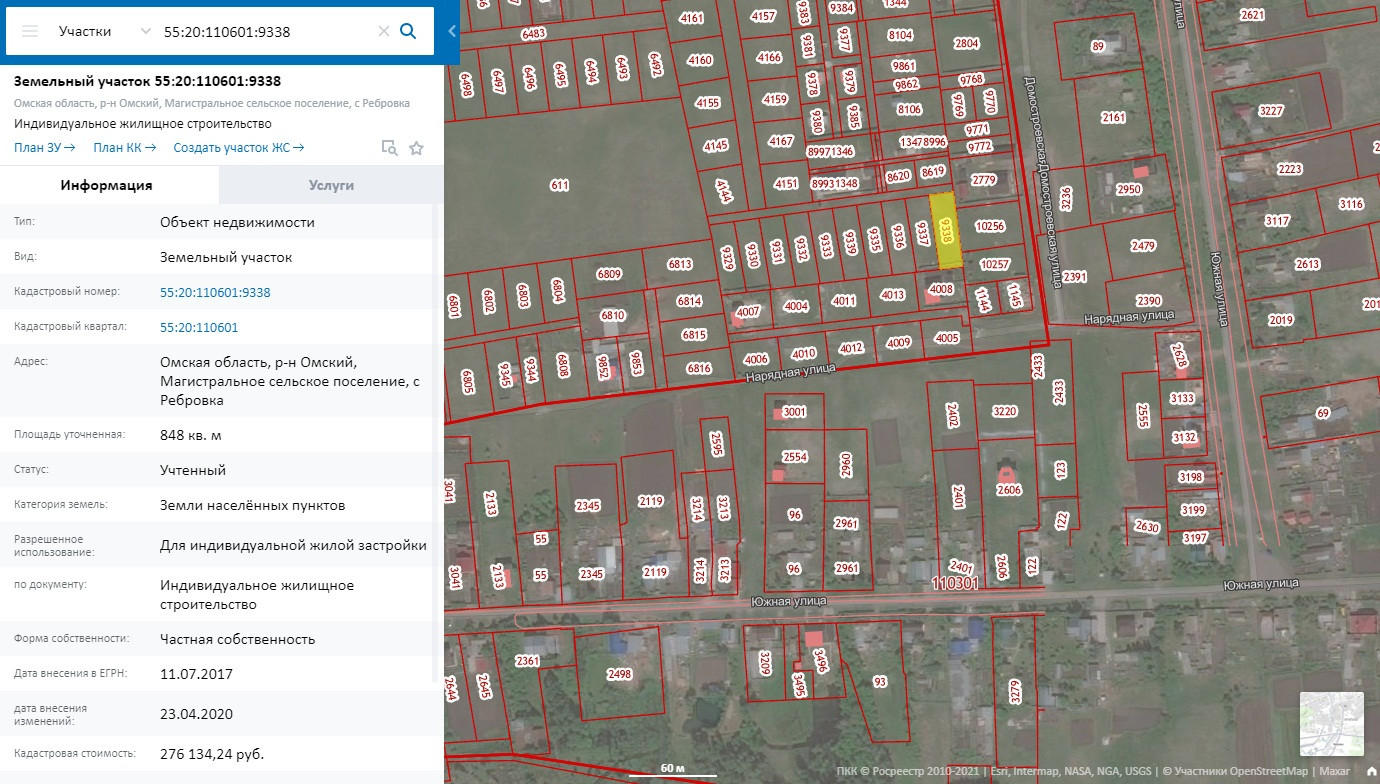Viewport: 1380px width, 784px height.
Task: Clear the search field with X
Action: 383,31
